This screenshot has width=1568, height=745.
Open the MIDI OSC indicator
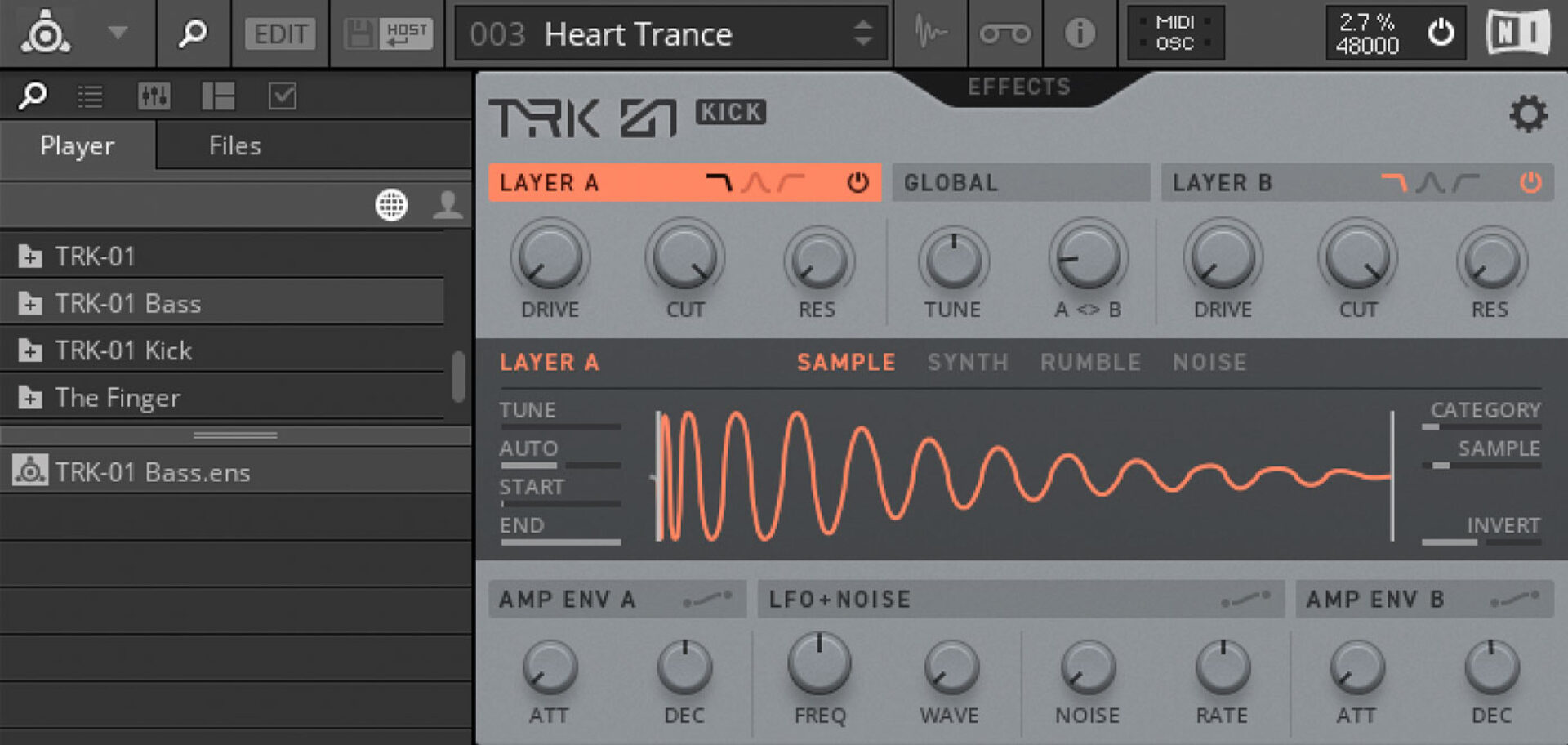click(x=1175, y=33)
